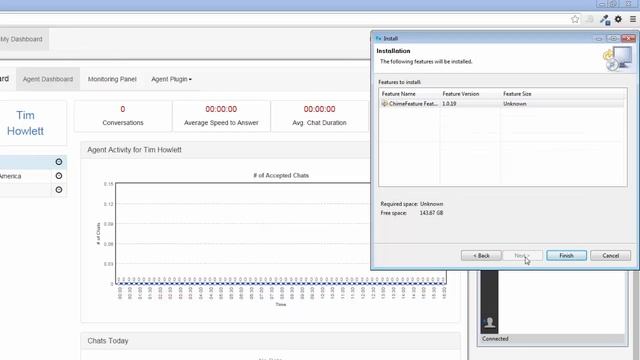640x360 pixels.
Task: Click the Unknown feature size cell
Action: tap(515, 104)
